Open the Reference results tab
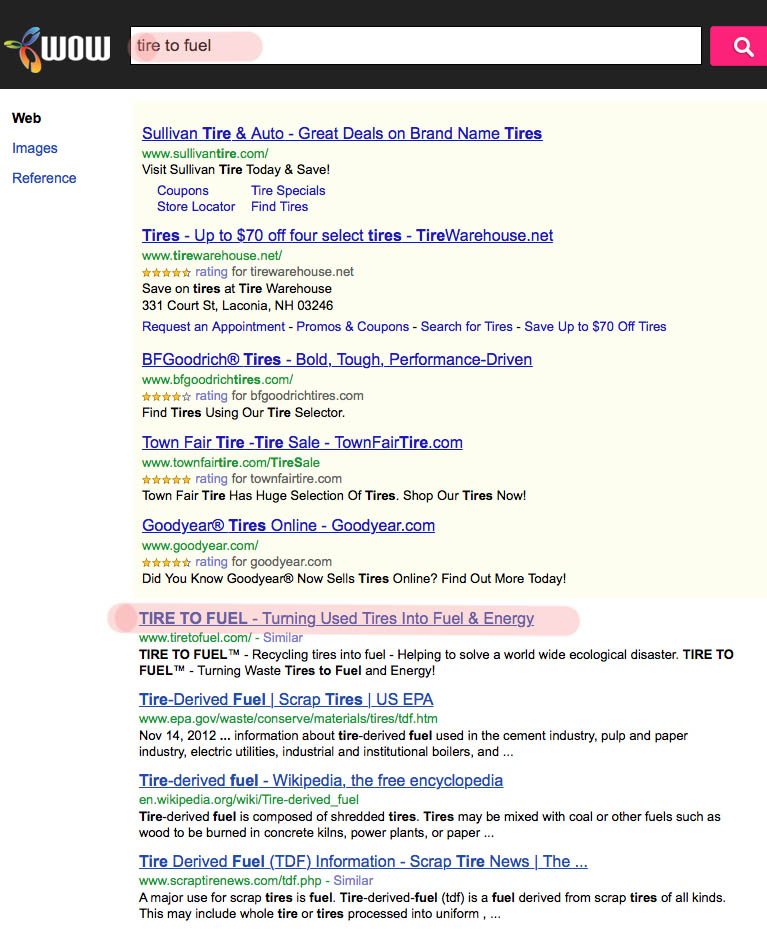This screenshot has height=929, width=767. coord(44,178)
